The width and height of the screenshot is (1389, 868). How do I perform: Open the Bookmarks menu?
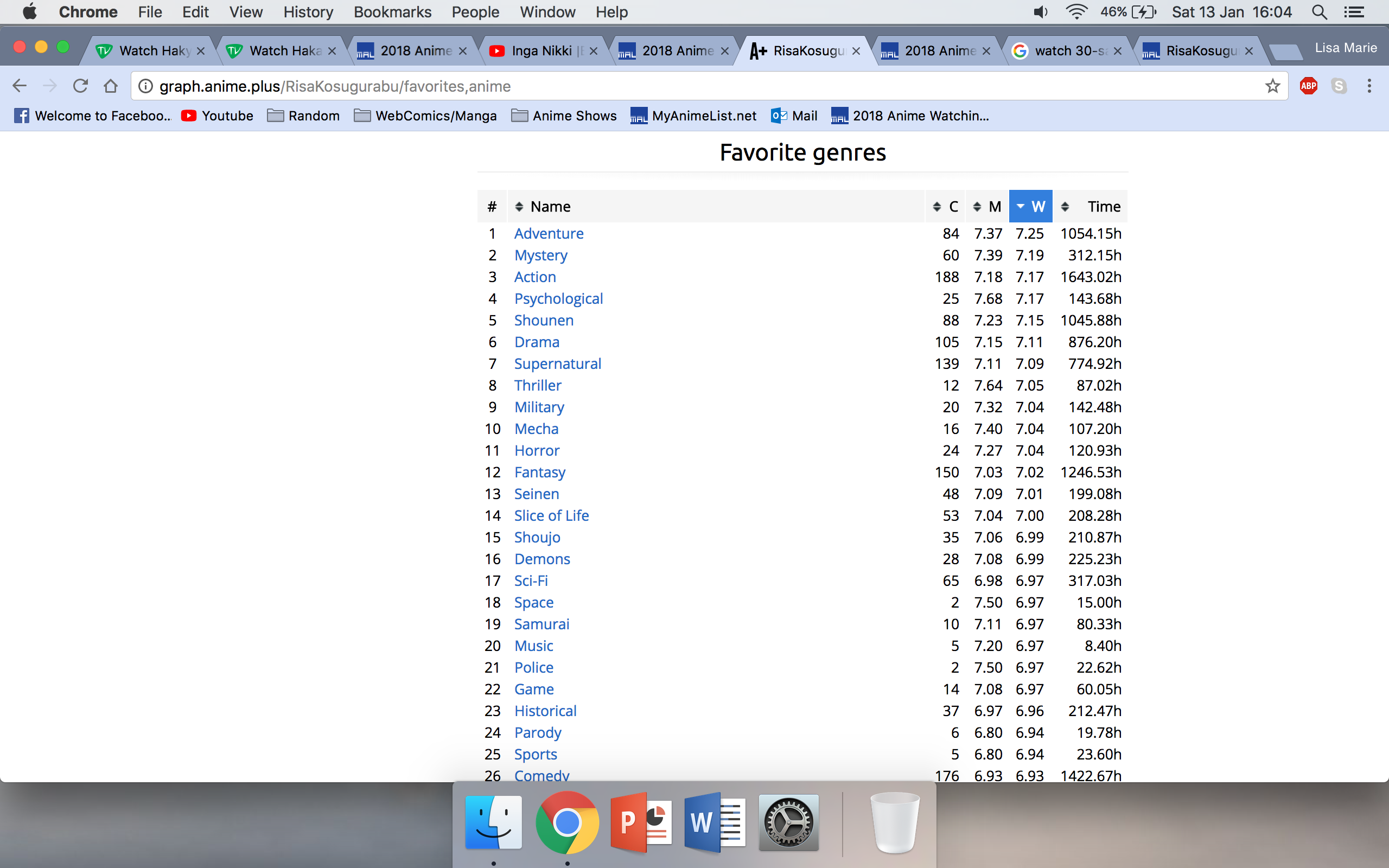[x=392, y=12]
